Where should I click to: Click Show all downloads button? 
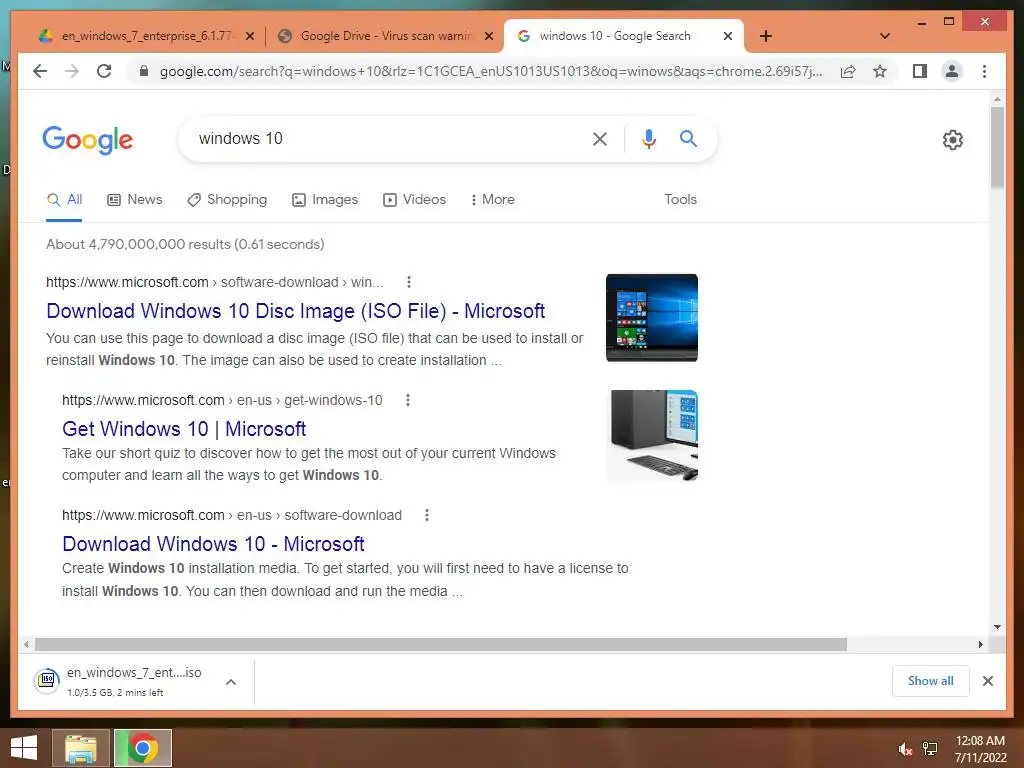coord(931,681)
